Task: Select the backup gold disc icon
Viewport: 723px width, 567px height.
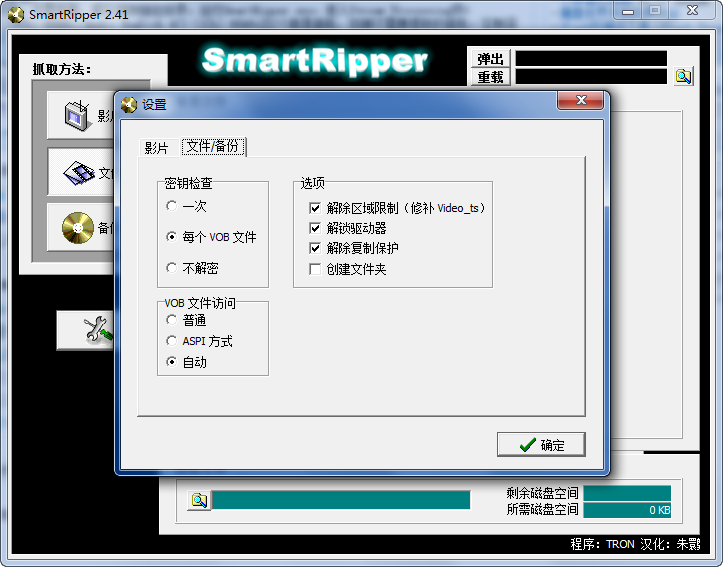Action: [x=77, y=228]
